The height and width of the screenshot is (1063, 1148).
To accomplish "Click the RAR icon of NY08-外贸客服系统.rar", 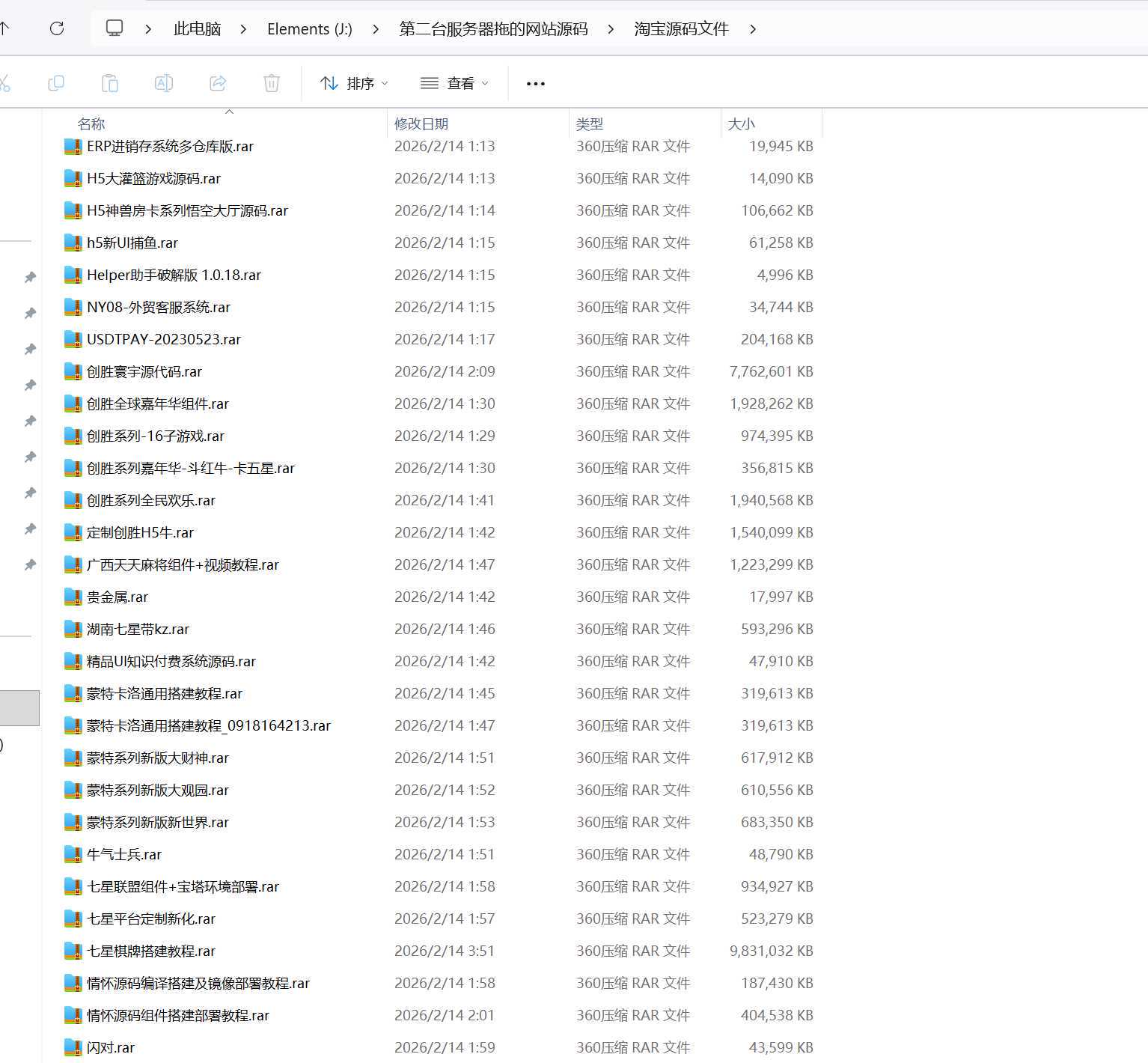I will pyautogui.click(x=73, y=307).
